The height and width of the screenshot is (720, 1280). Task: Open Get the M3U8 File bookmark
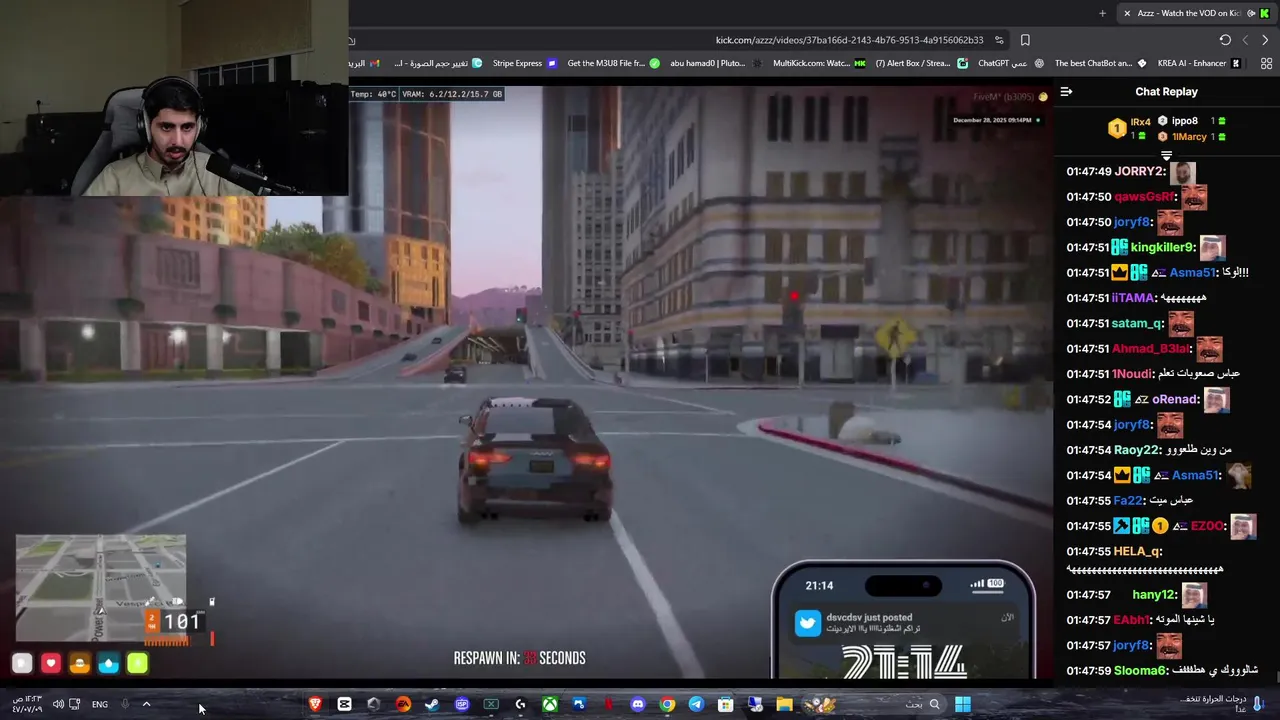[614, 63]
